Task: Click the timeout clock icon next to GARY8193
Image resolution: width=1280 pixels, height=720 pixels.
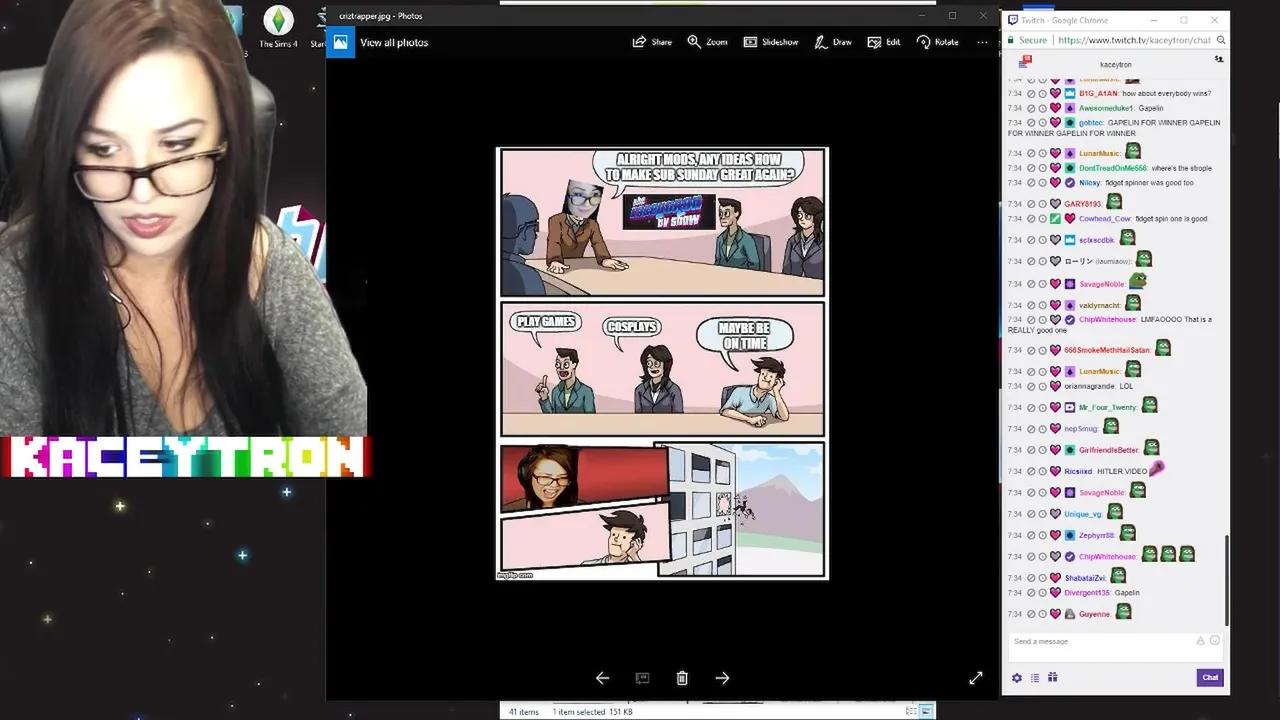Action: click(x=1043, y=204)
